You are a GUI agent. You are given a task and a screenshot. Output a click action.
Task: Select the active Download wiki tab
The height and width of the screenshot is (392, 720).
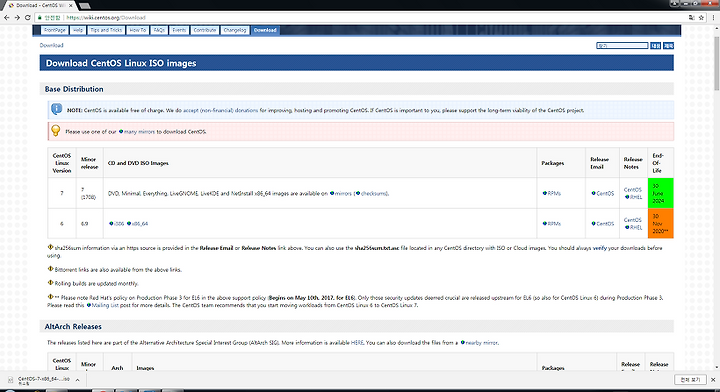(265, 30)
